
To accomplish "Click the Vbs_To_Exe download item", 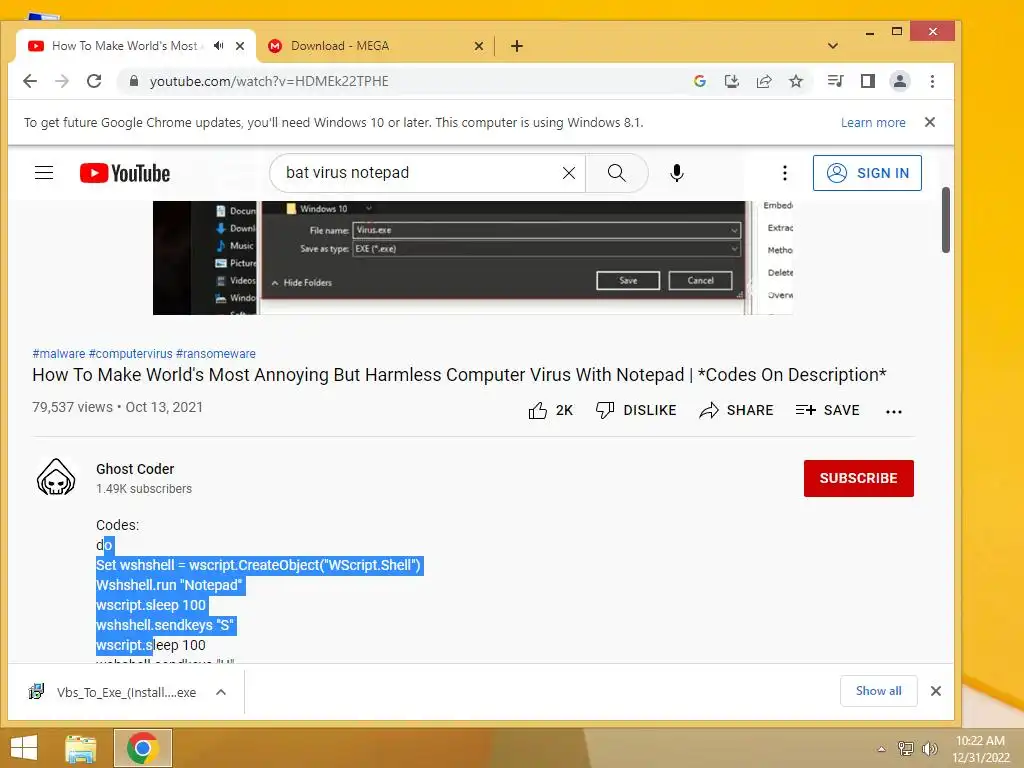I will click(x=114, y=692).
